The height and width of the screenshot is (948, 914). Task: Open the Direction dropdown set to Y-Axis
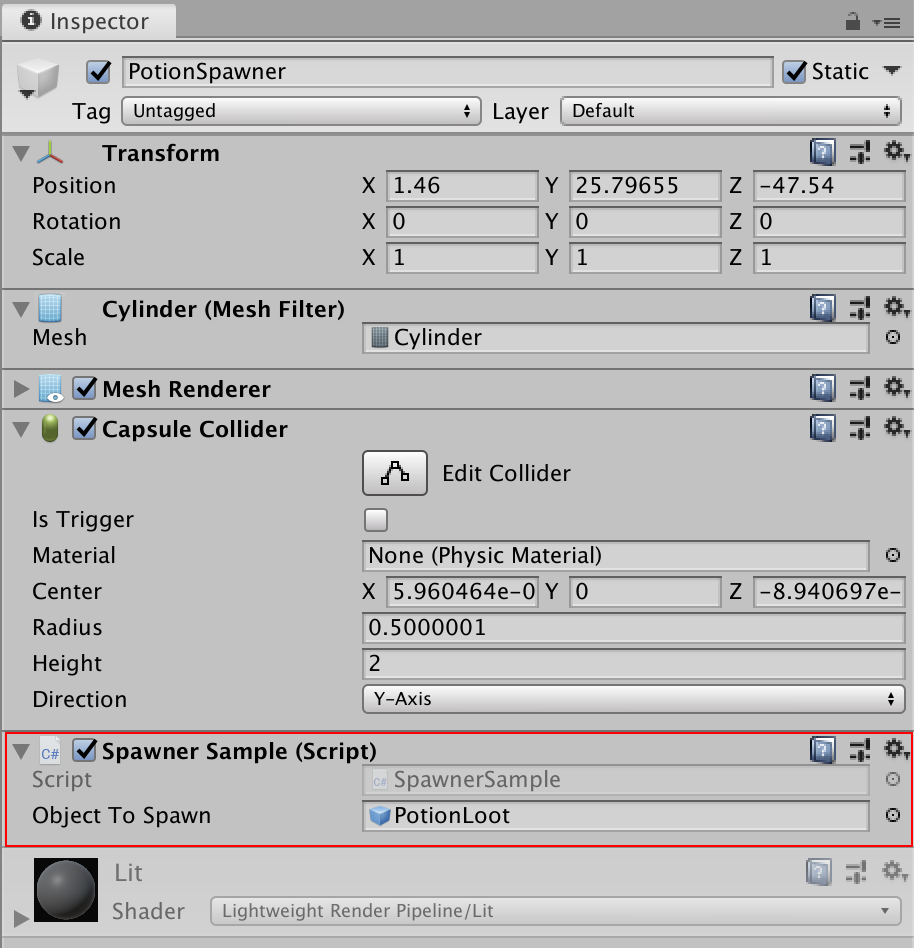pyautogui.click(x=633, y=699)
